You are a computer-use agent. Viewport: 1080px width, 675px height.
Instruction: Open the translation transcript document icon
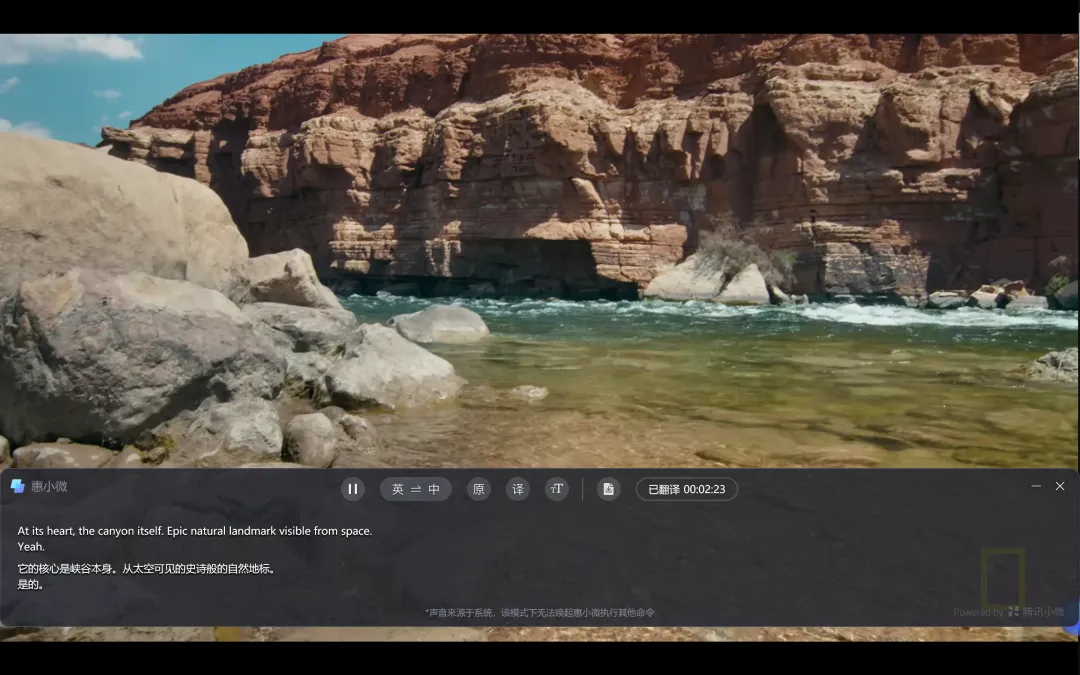pos(608,489)
